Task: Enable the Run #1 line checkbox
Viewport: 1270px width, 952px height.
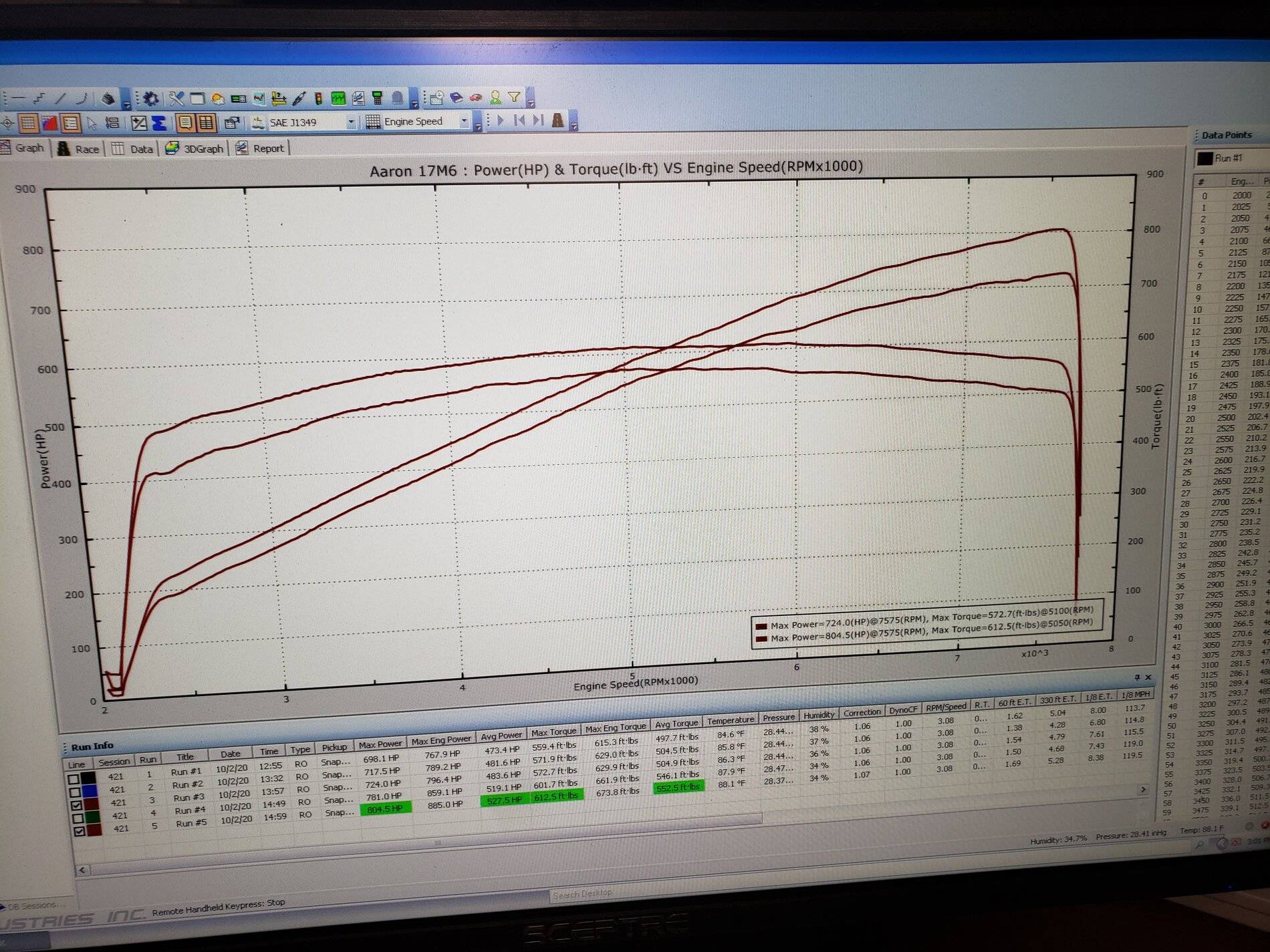Action: coord(74,779)
